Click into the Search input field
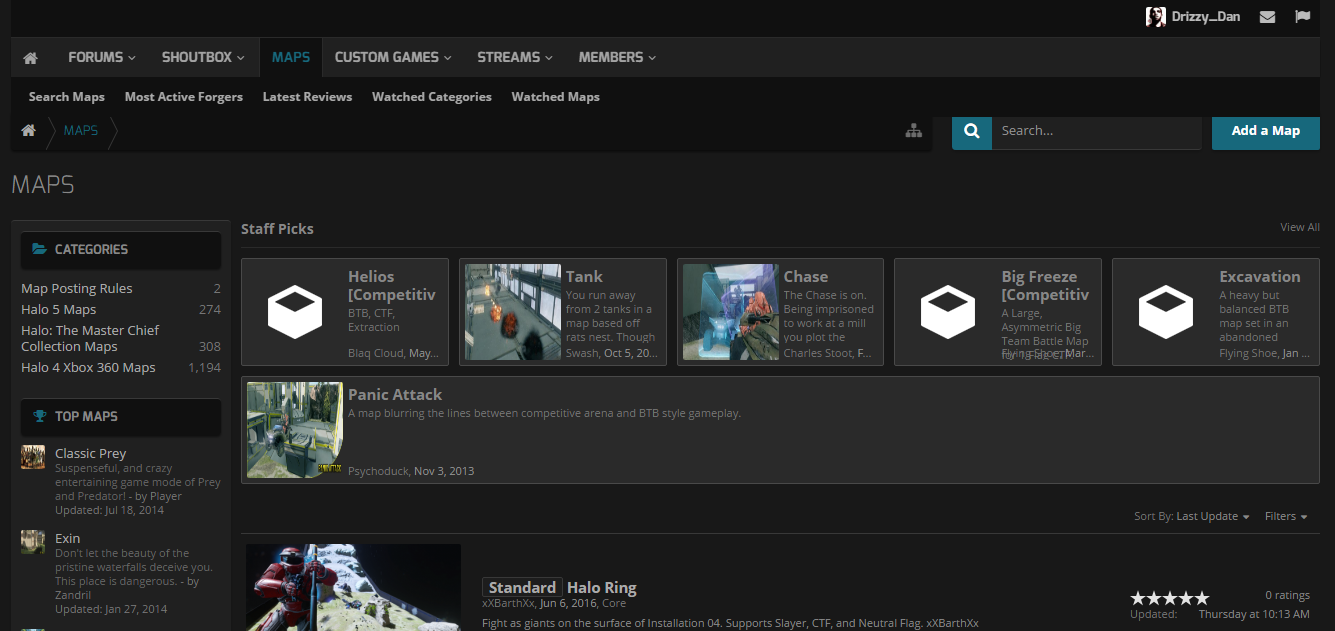1335x631 pixels. (1095, 131)
